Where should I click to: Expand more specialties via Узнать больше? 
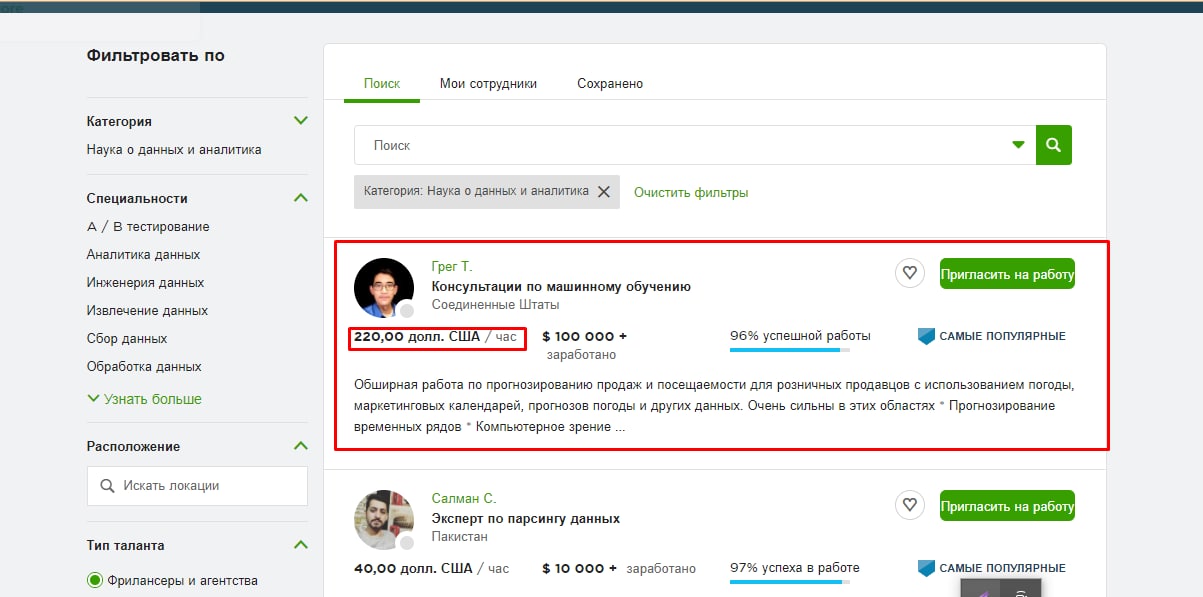pyautogui.click(x=145, y=399)
